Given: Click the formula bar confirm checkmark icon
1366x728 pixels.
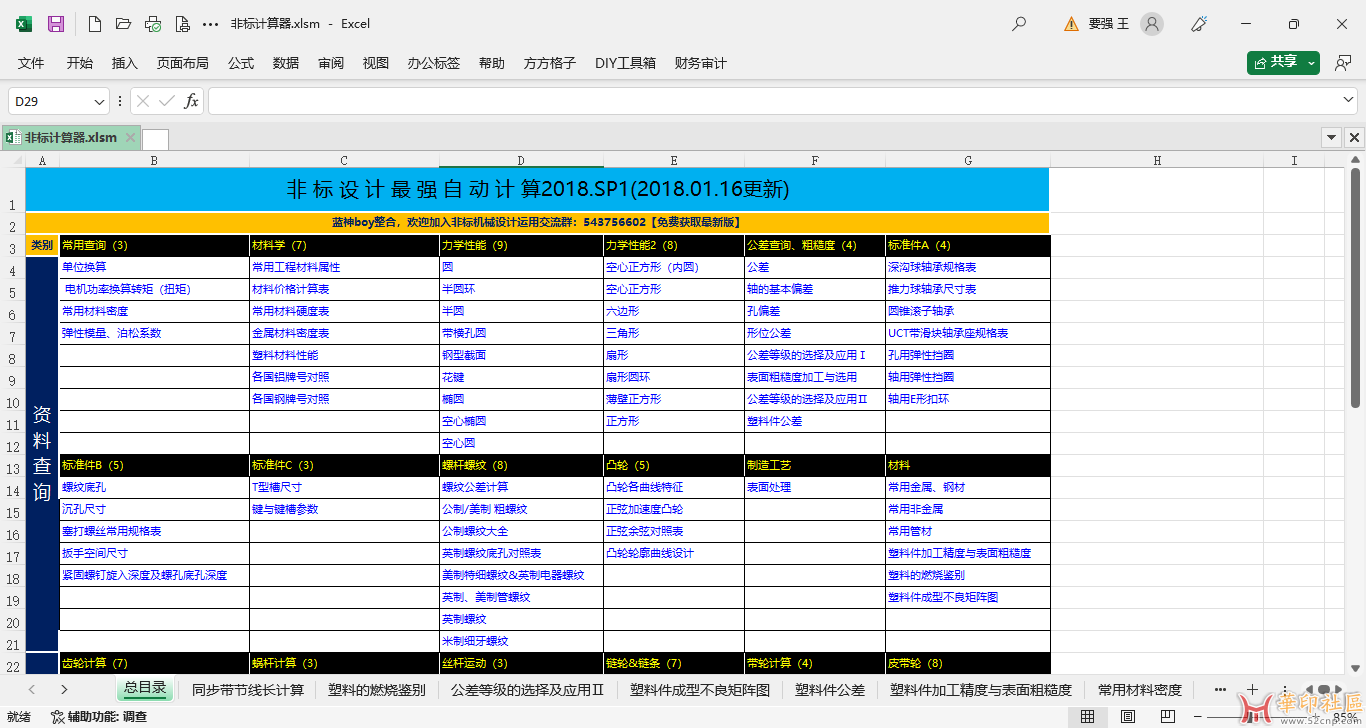Looking at the screenshot, I should [x=167, y=101].
